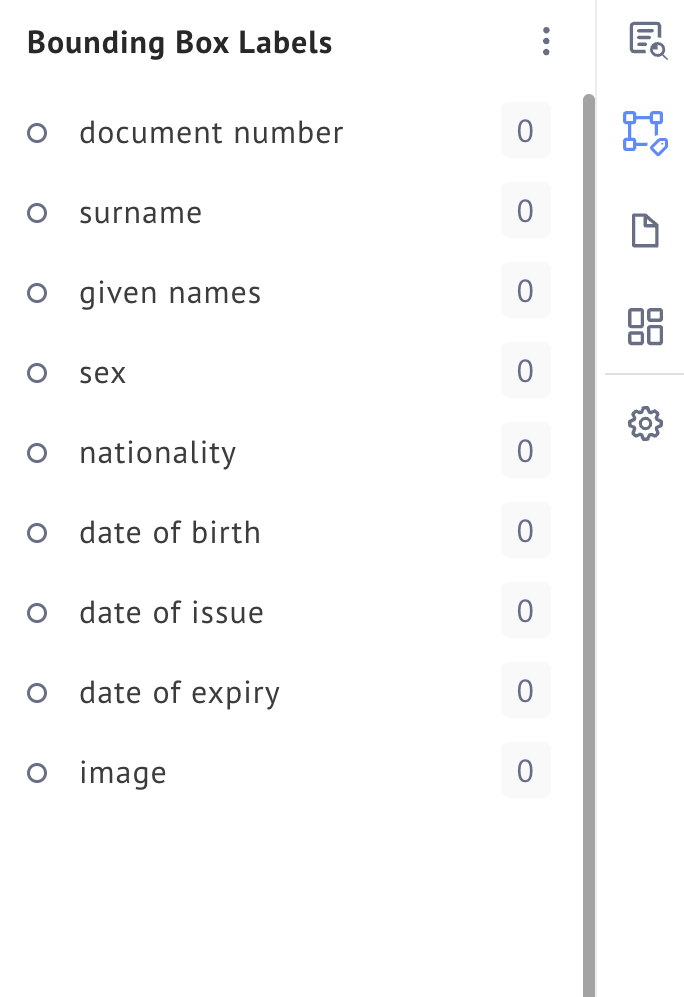Open the grid layout icon in sidebar
This screenshot has width=684, height=997.
click(x=645, y=326)
